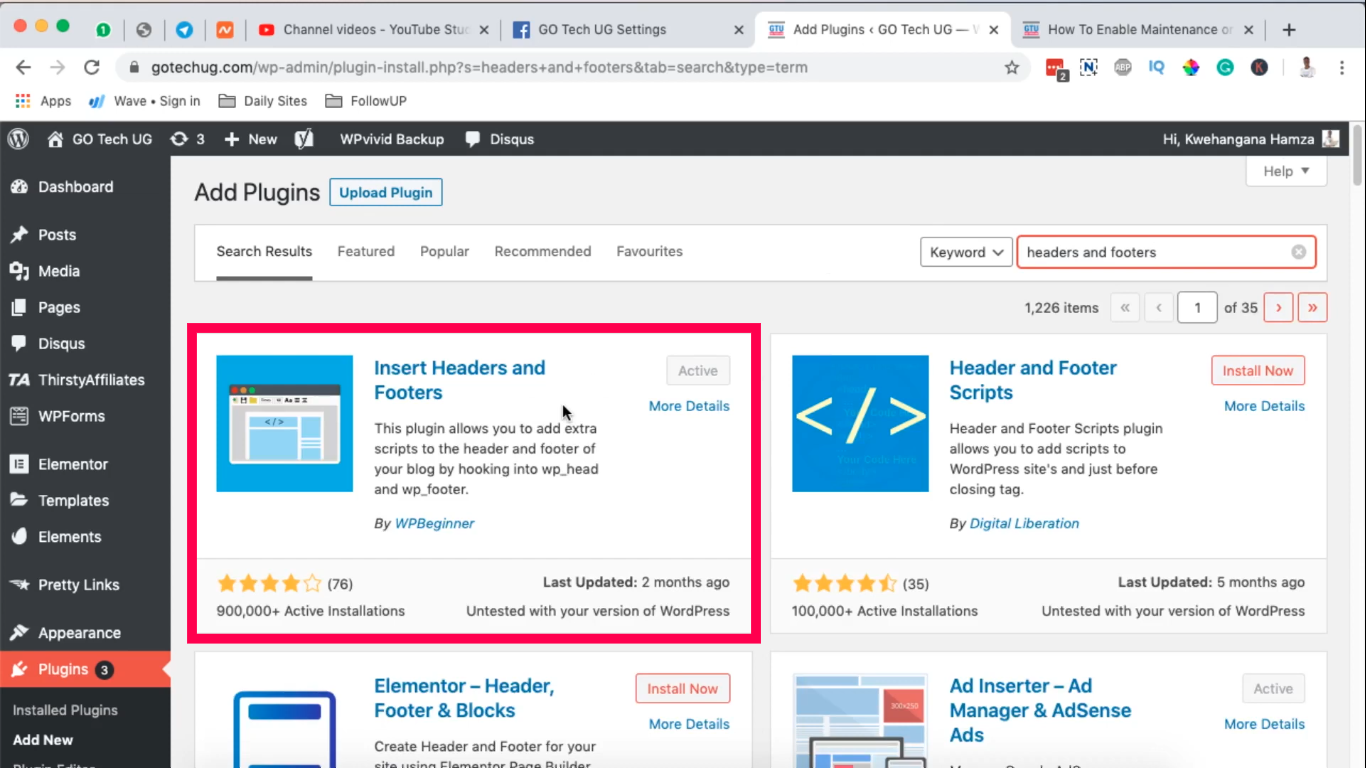Viewport: 1366px width, 768px height.
Task: Switch to the Recommended plugins tab
Action: pyautogui.click(x=543, y=251)
